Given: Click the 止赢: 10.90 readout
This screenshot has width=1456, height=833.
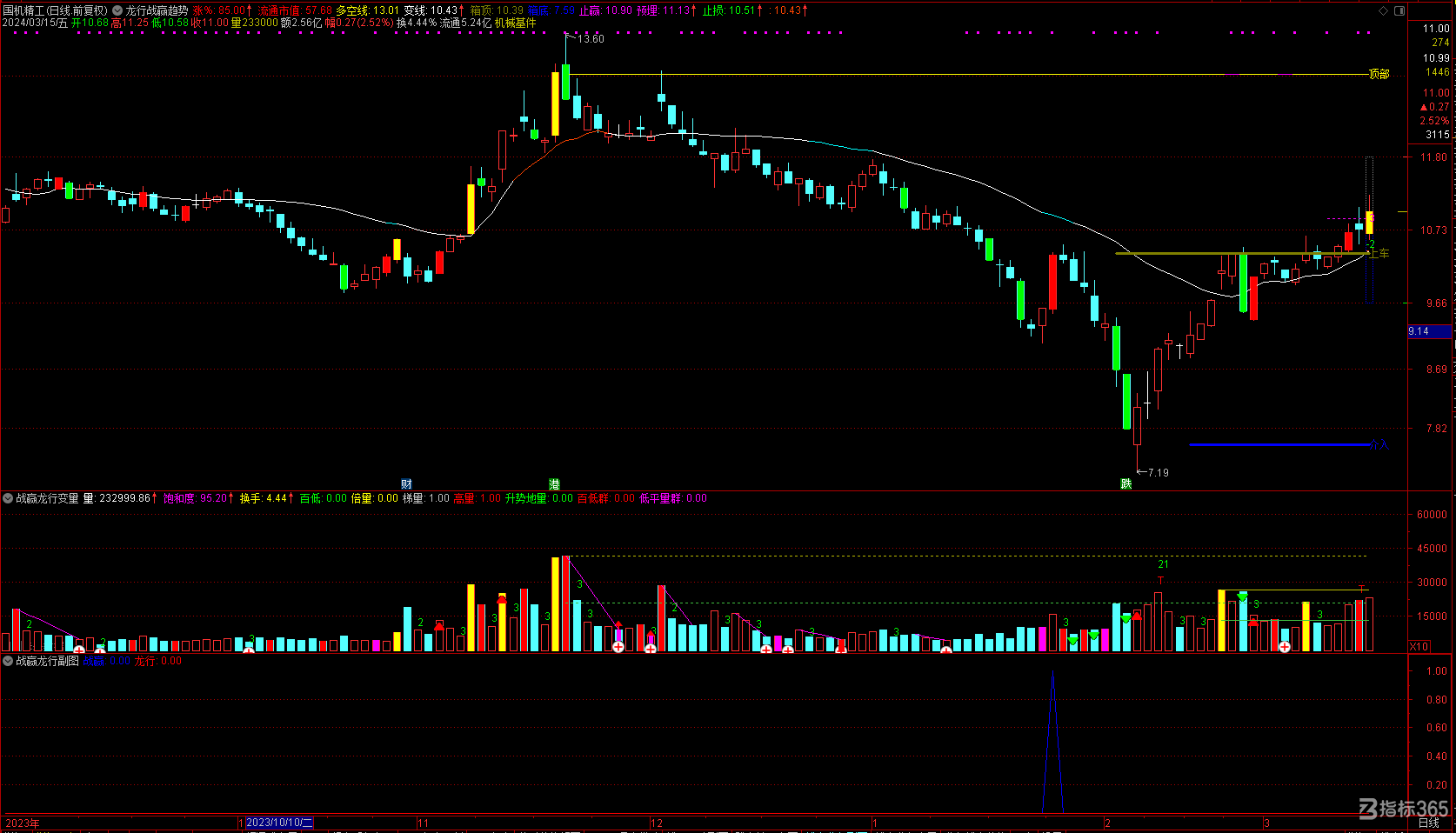Looking at the screenshot, I should (606, 10).
